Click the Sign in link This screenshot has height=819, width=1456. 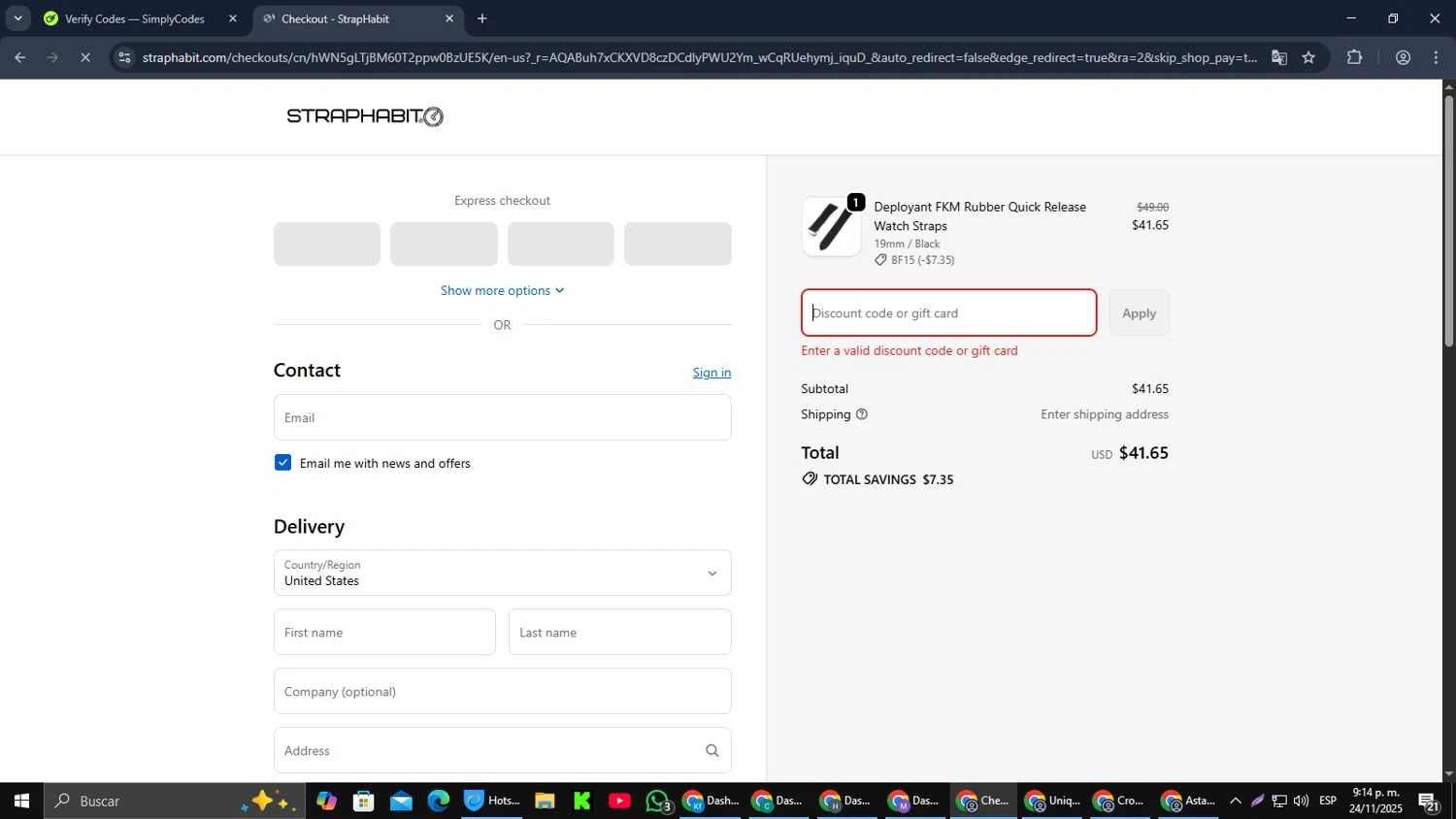pyautogui.click(x=711, y=373)
